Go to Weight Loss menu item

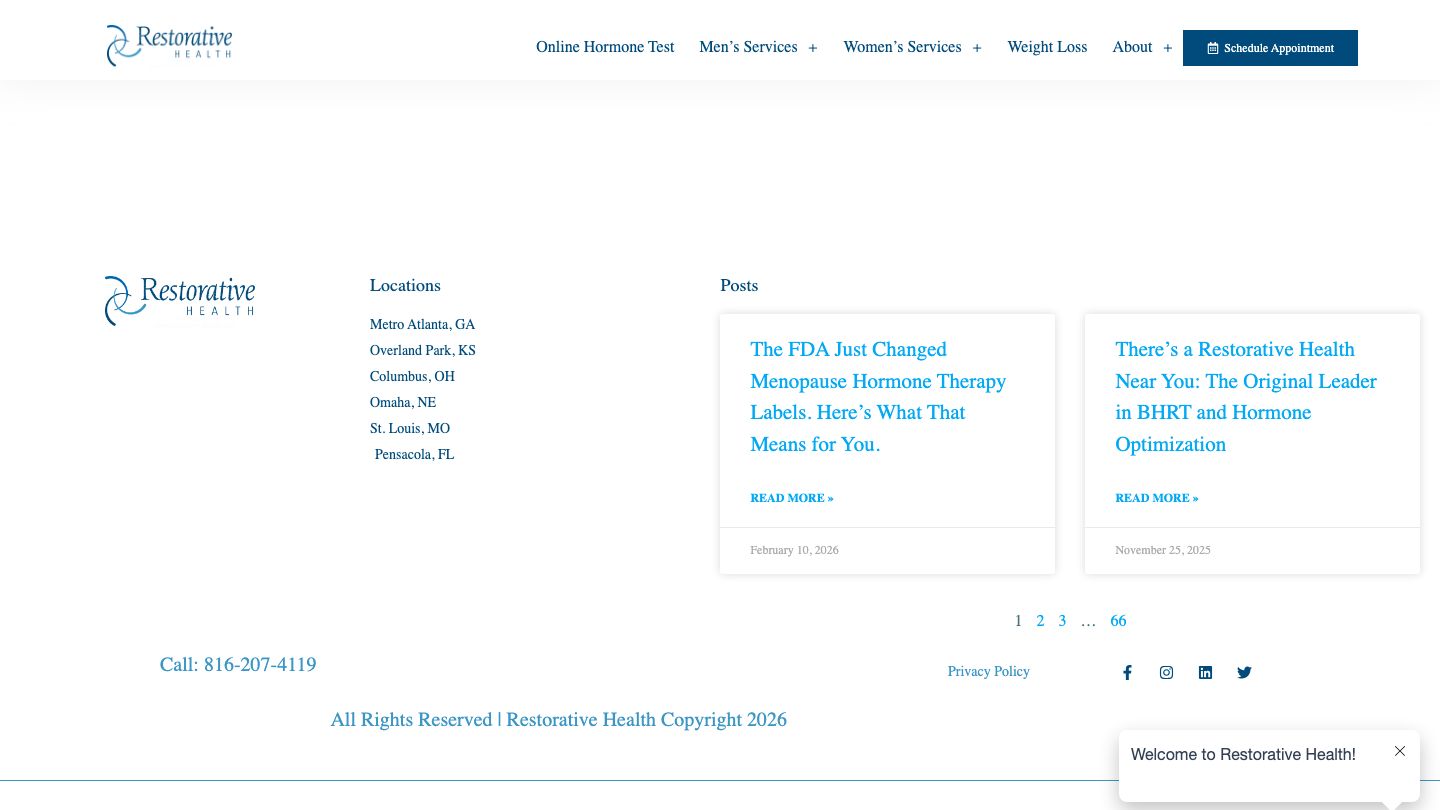tap(1047, 47)
